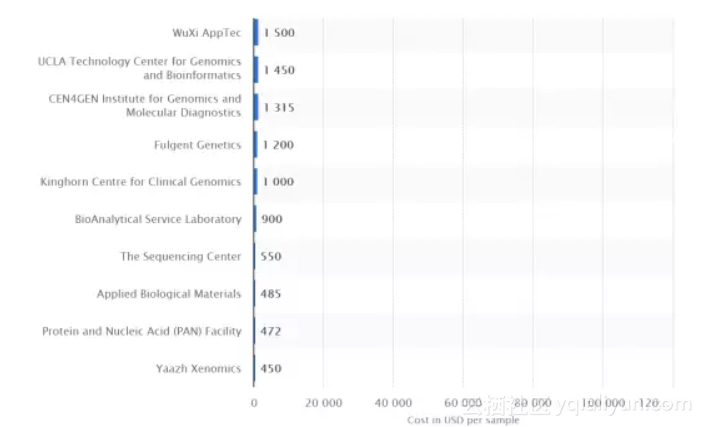Select the Fulgent Genetics label
The width and height of the screenshot is (703, 427).
198,145
